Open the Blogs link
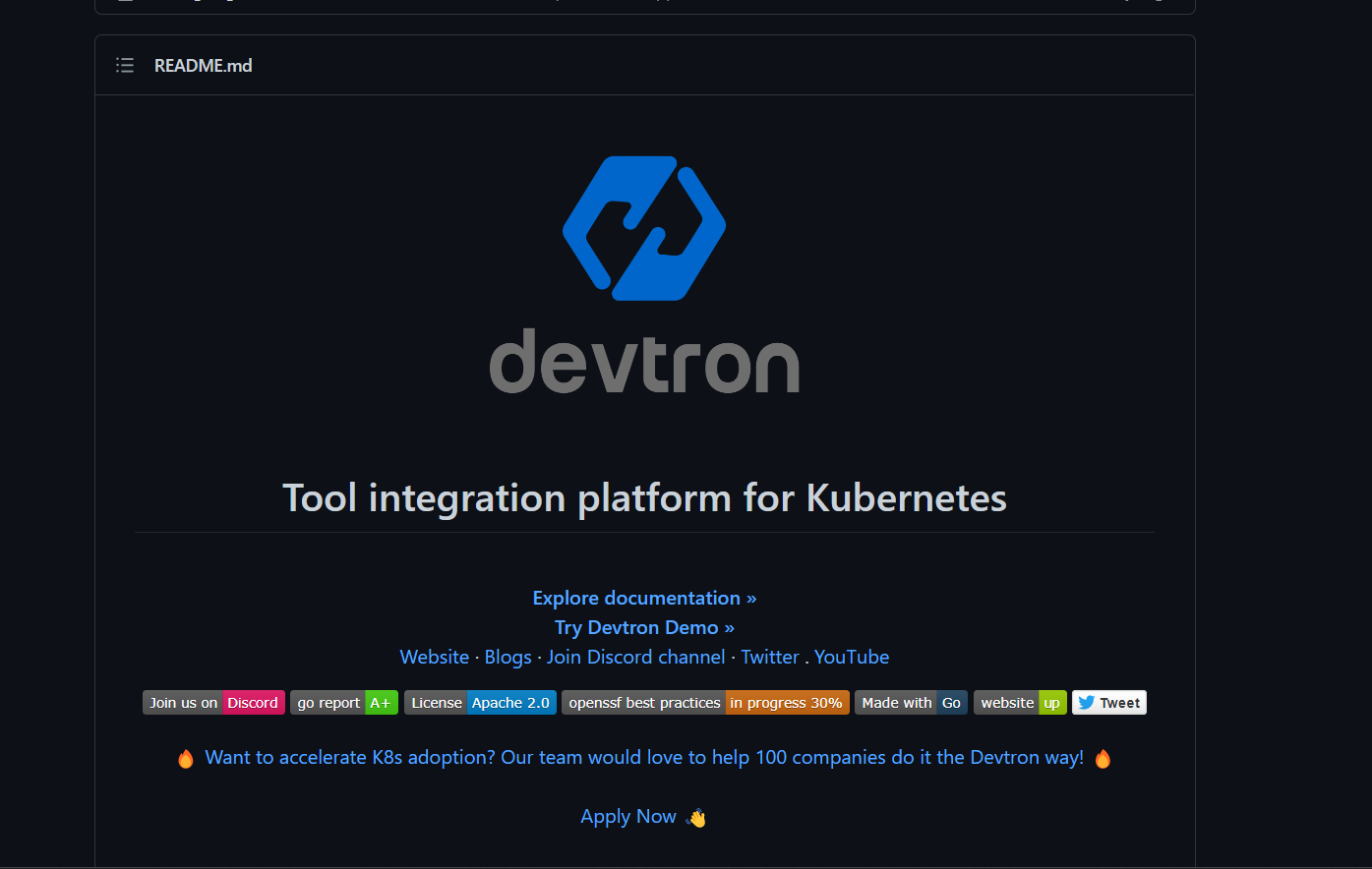This screenshot has width=1372, height=869. click(x=507, y=657)
